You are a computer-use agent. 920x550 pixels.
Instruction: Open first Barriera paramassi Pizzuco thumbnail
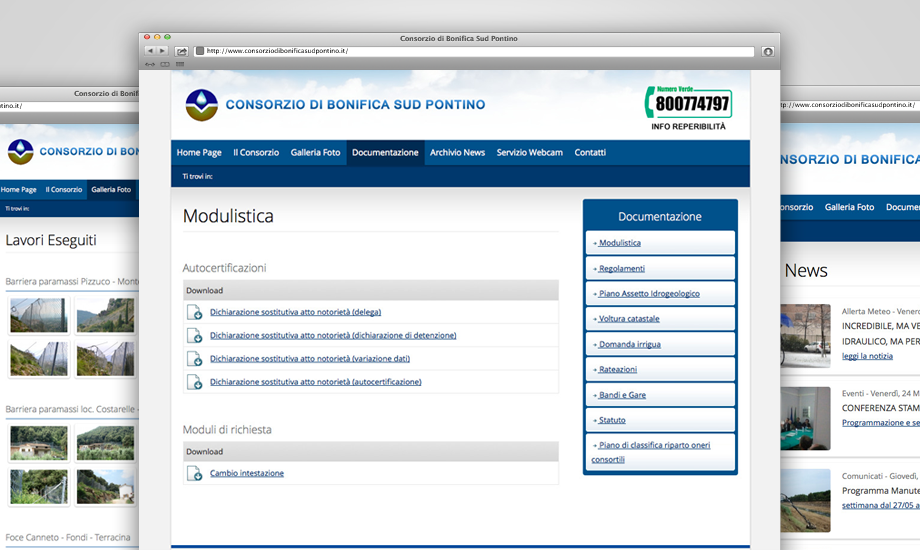click(x=39, y=315)
